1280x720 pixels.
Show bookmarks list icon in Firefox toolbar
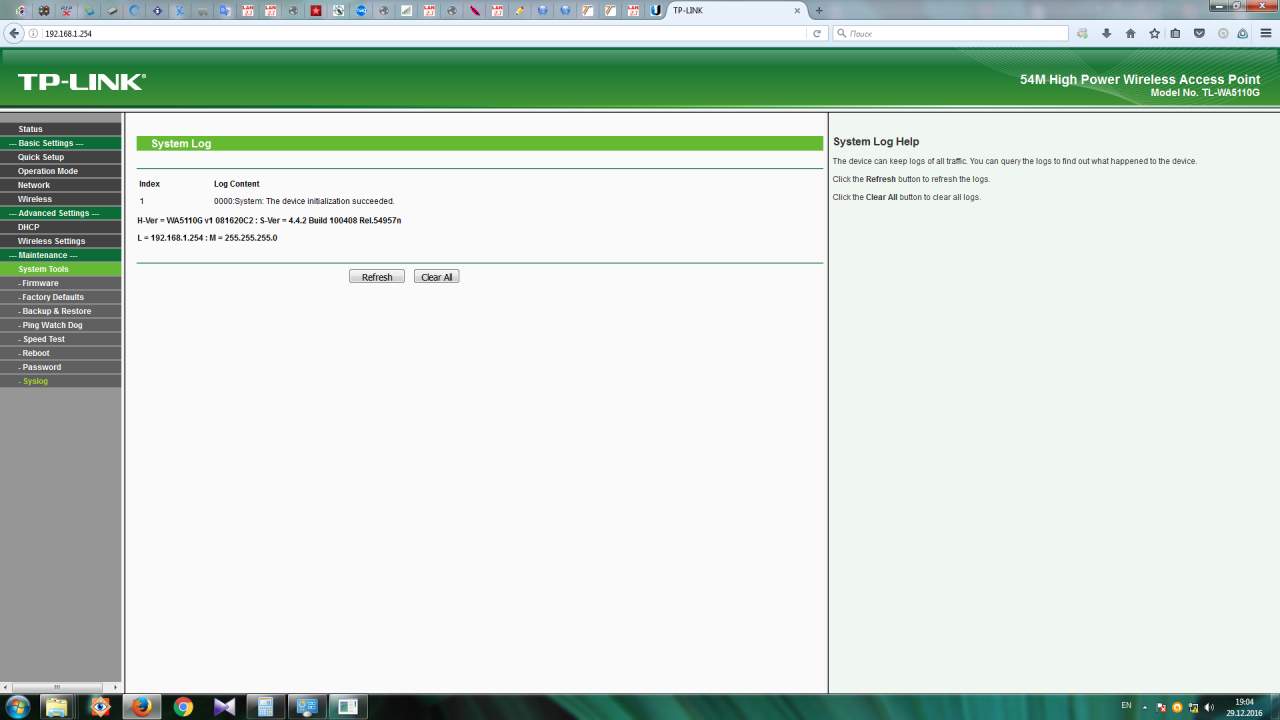1176,33
